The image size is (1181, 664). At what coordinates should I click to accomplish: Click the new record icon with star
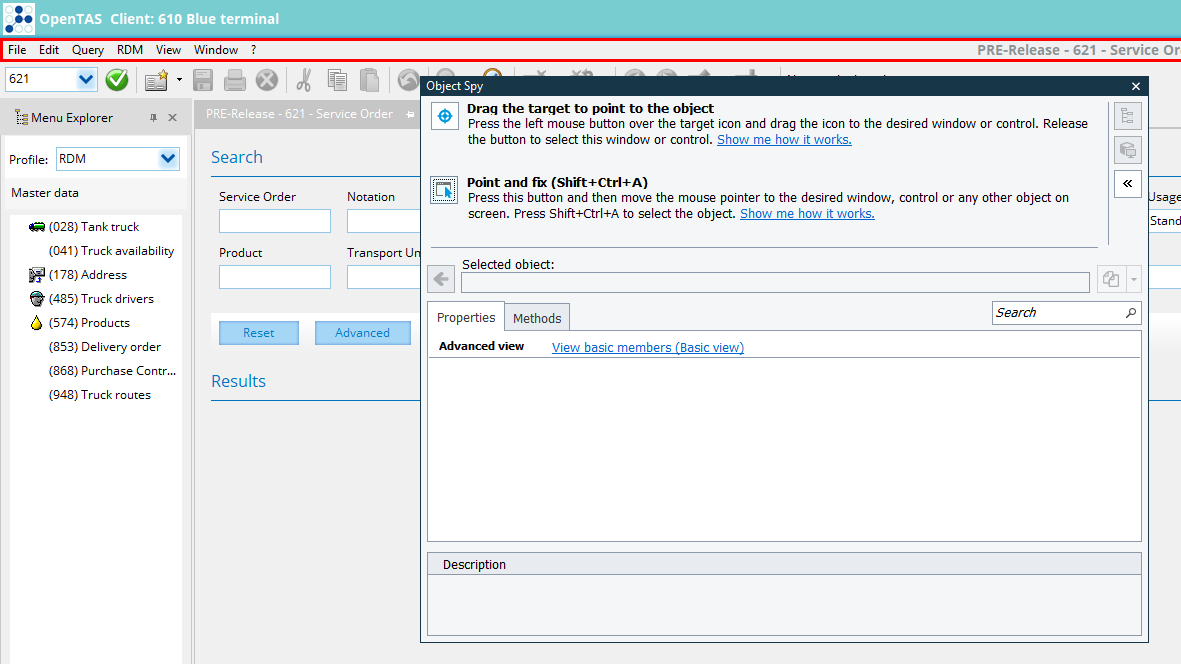[x=156, y=79]
